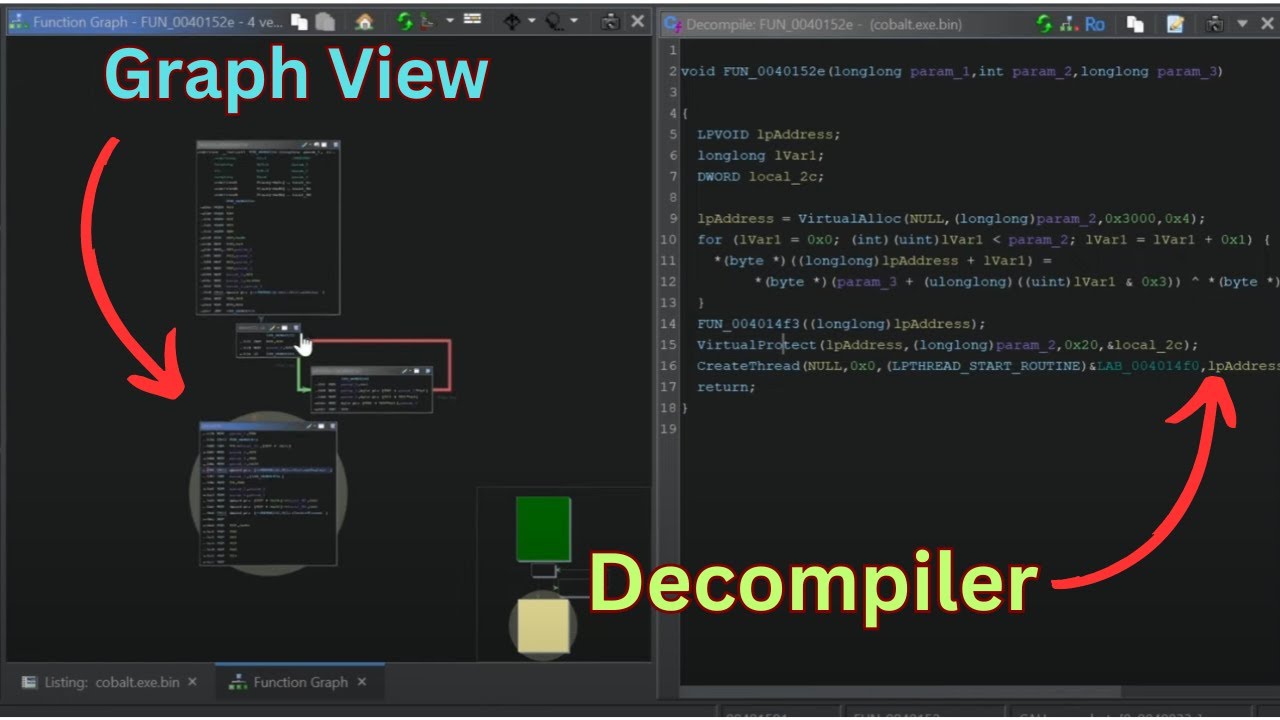Image resolution: width=1280 pixels, height=720 pixels.
Task: Take a Decompile panel snapshot
Action: pyautogui.click(x=1216, y=24)
